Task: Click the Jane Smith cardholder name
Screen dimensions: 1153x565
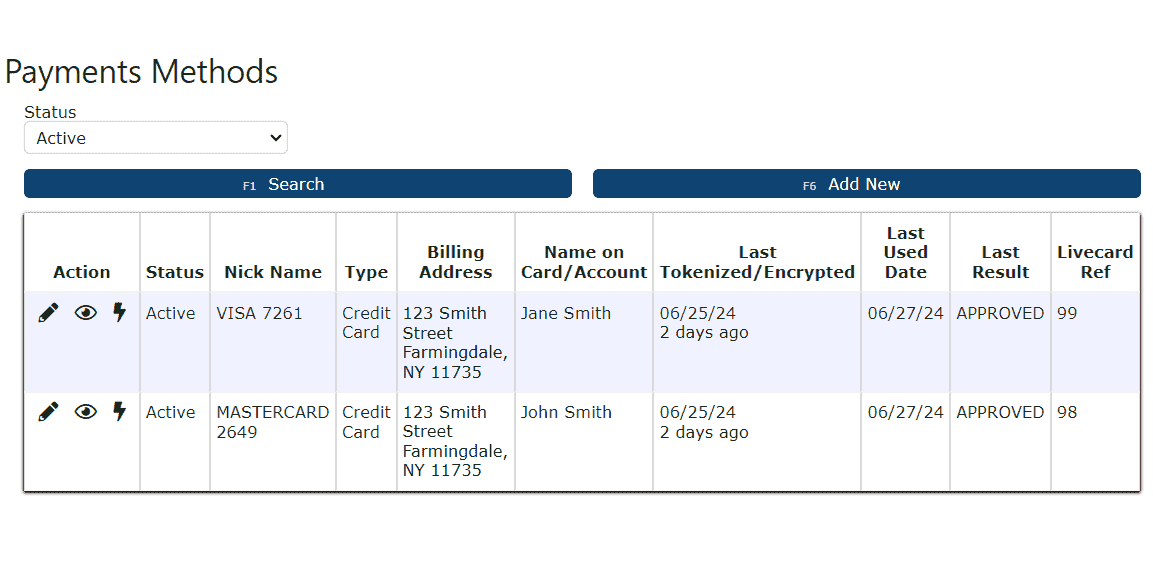Action: click(x=565, y=313)
